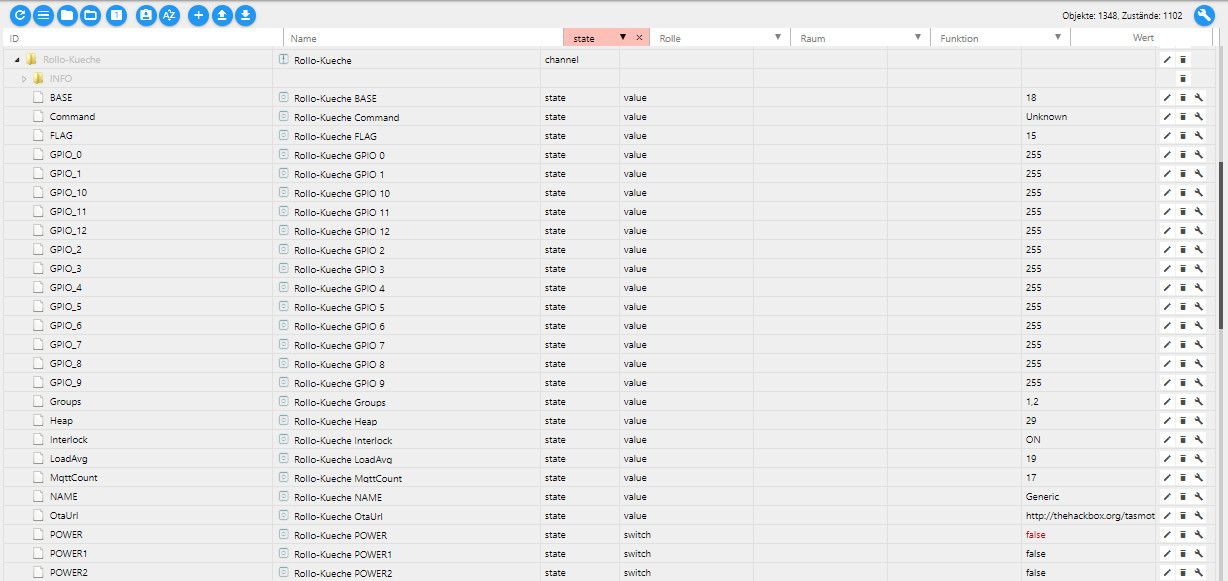Clear the state type filter
The width and height of the screenshot is (1228, 581).
click(639, 37)
